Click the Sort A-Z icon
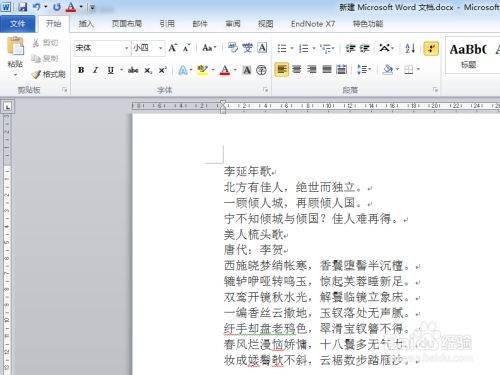The height and width of the screenshot is (375, 500). [410, 49]
